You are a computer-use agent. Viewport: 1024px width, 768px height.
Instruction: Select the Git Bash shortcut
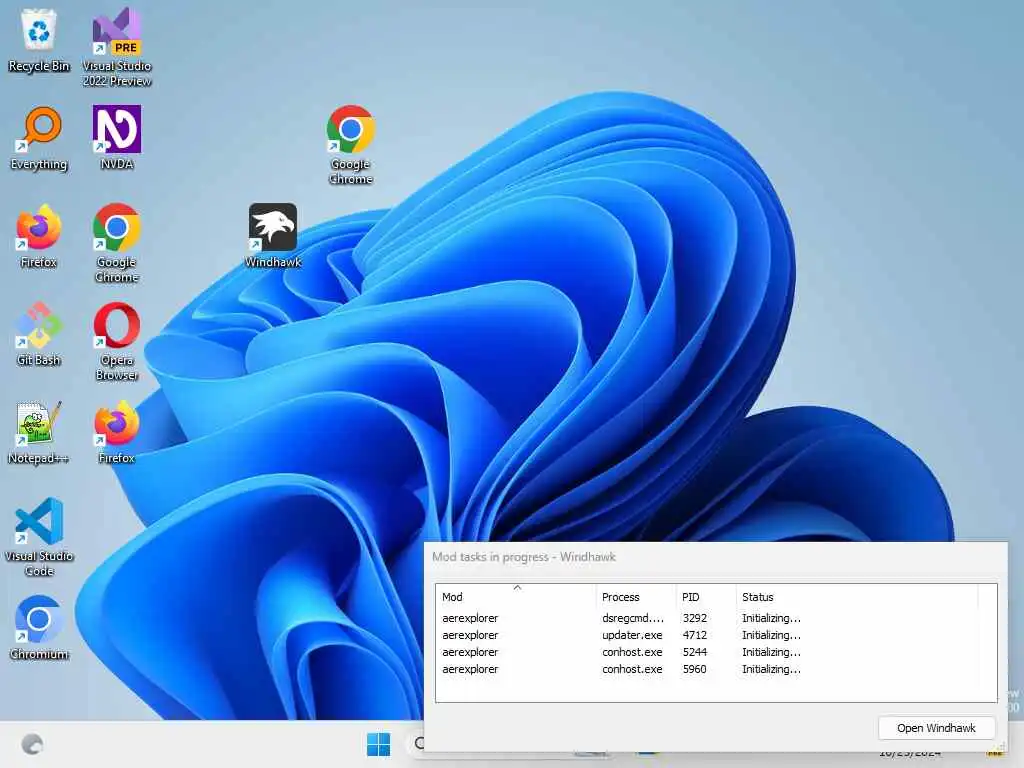pos(39,334)
